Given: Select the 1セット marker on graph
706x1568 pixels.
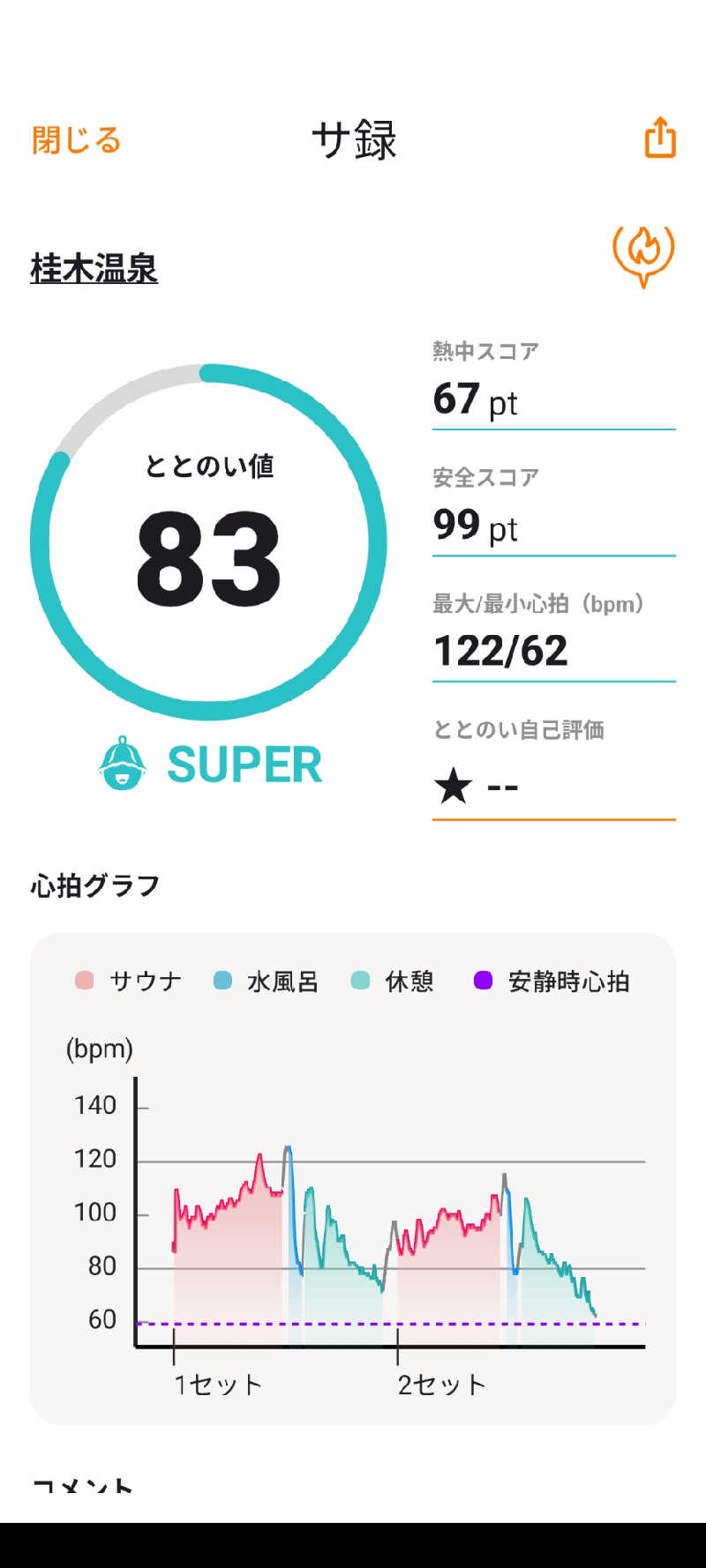Looking at the screenshot, I should click(217, 1385).
